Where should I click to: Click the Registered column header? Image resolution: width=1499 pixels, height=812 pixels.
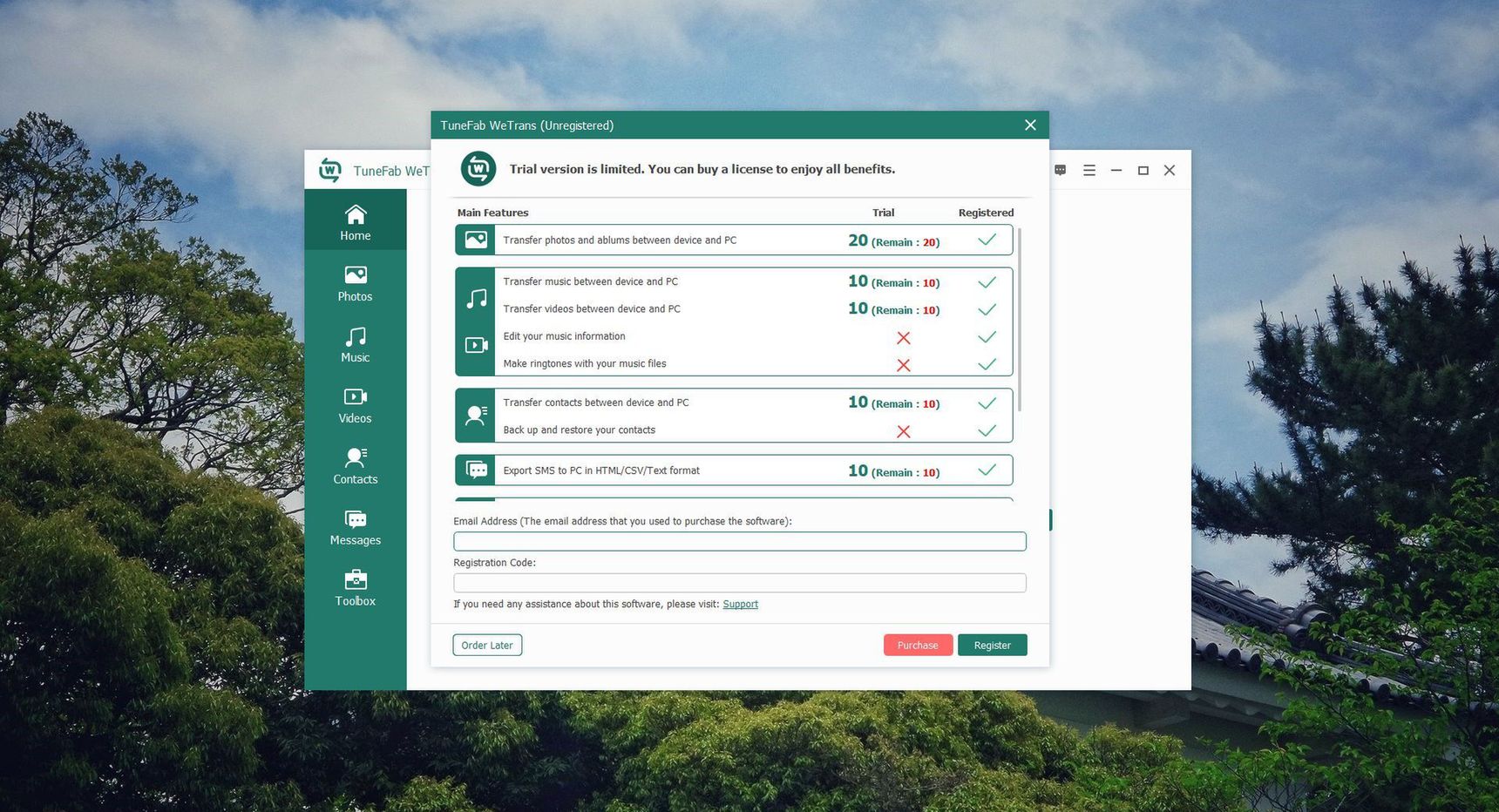pos(986,213)
